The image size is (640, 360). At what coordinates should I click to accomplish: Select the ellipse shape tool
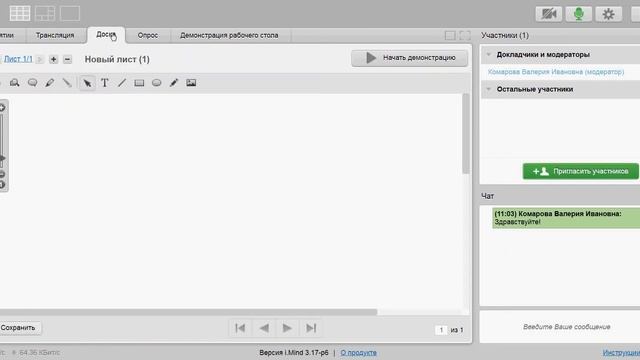(156, 83)
